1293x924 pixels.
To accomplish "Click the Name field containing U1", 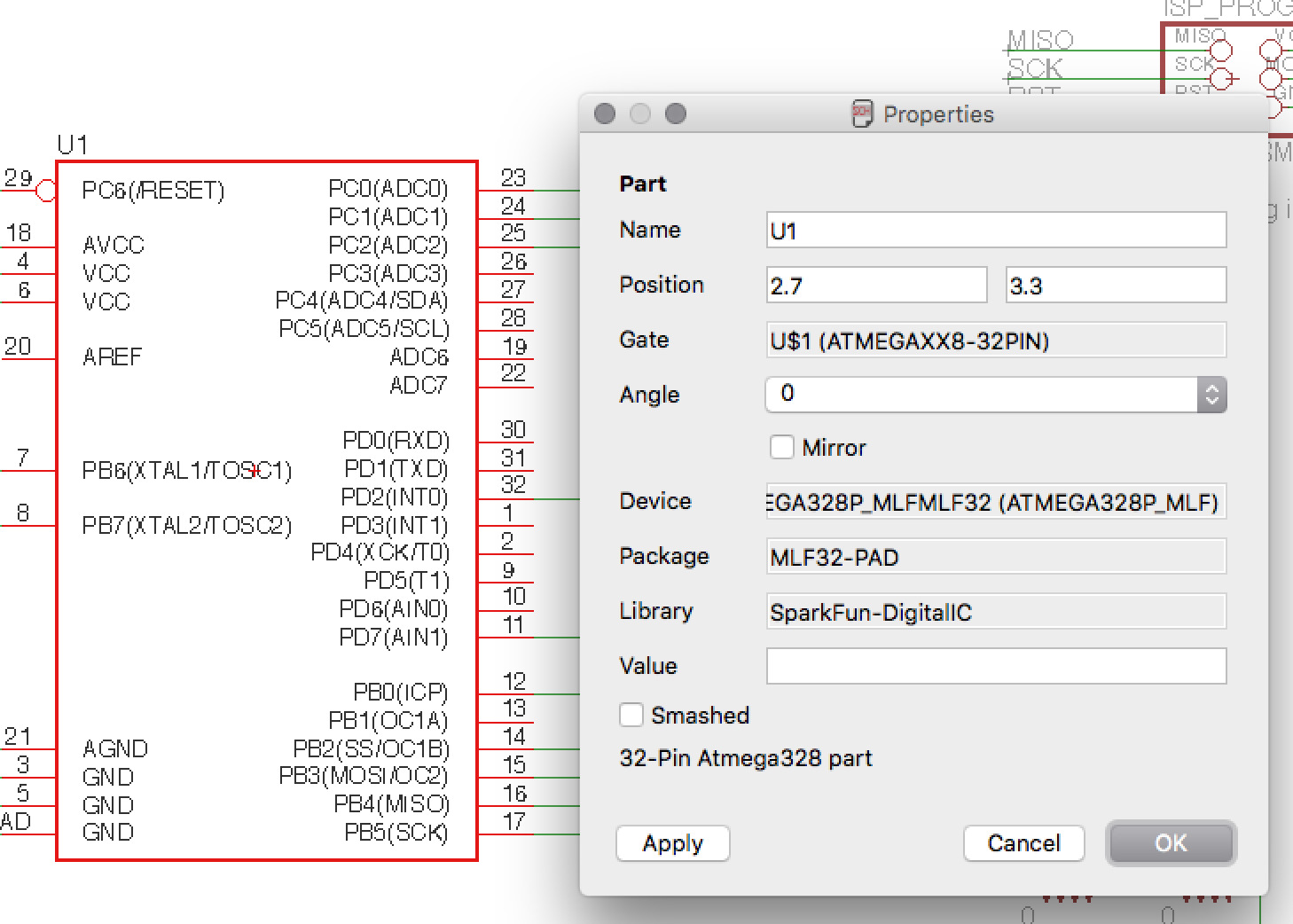I will tap(996, 231).
